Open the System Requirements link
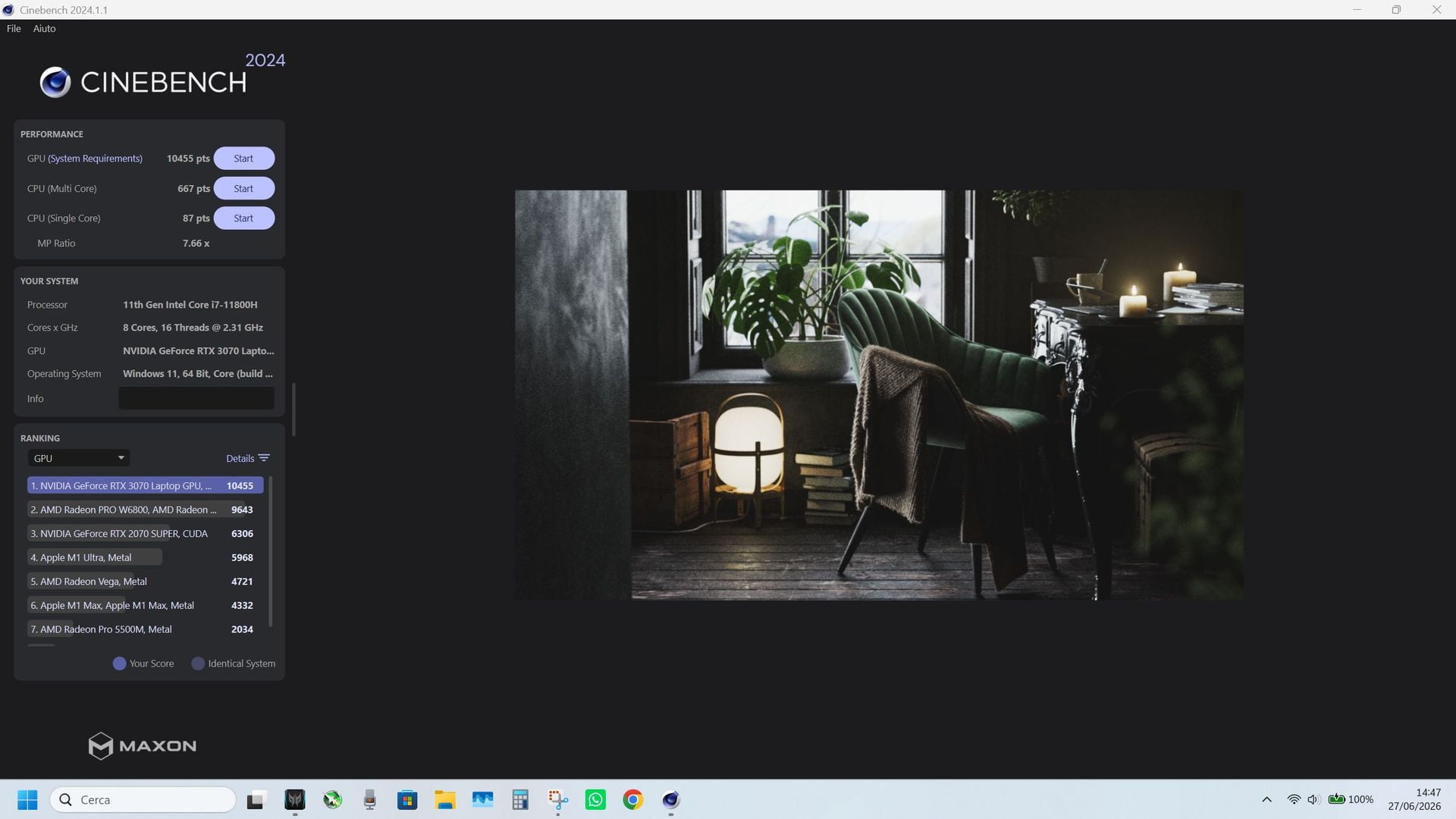 click(95, 158)
